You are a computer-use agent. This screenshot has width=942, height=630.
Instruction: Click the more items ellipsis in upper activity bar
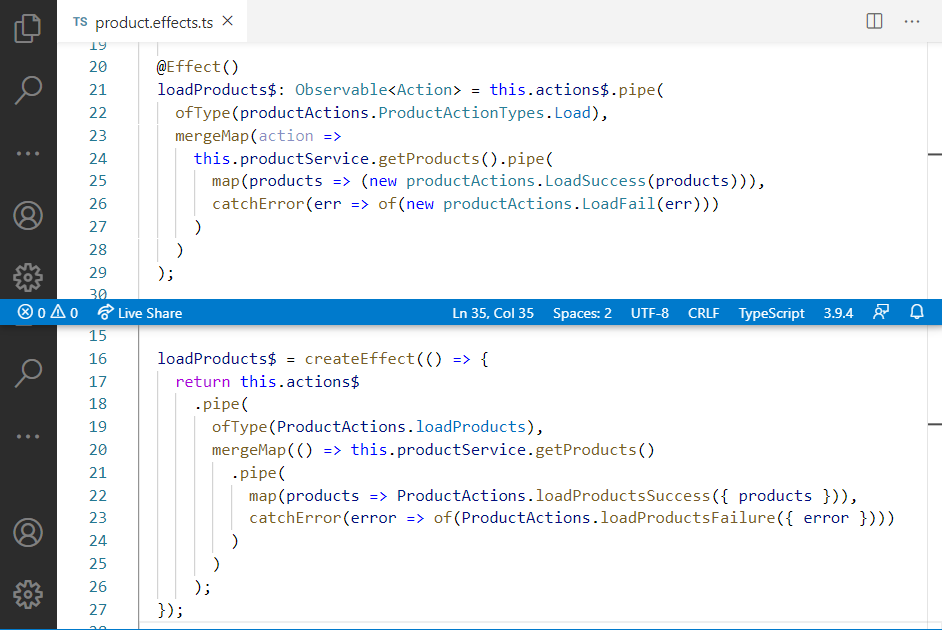click(x=28, y=154)
